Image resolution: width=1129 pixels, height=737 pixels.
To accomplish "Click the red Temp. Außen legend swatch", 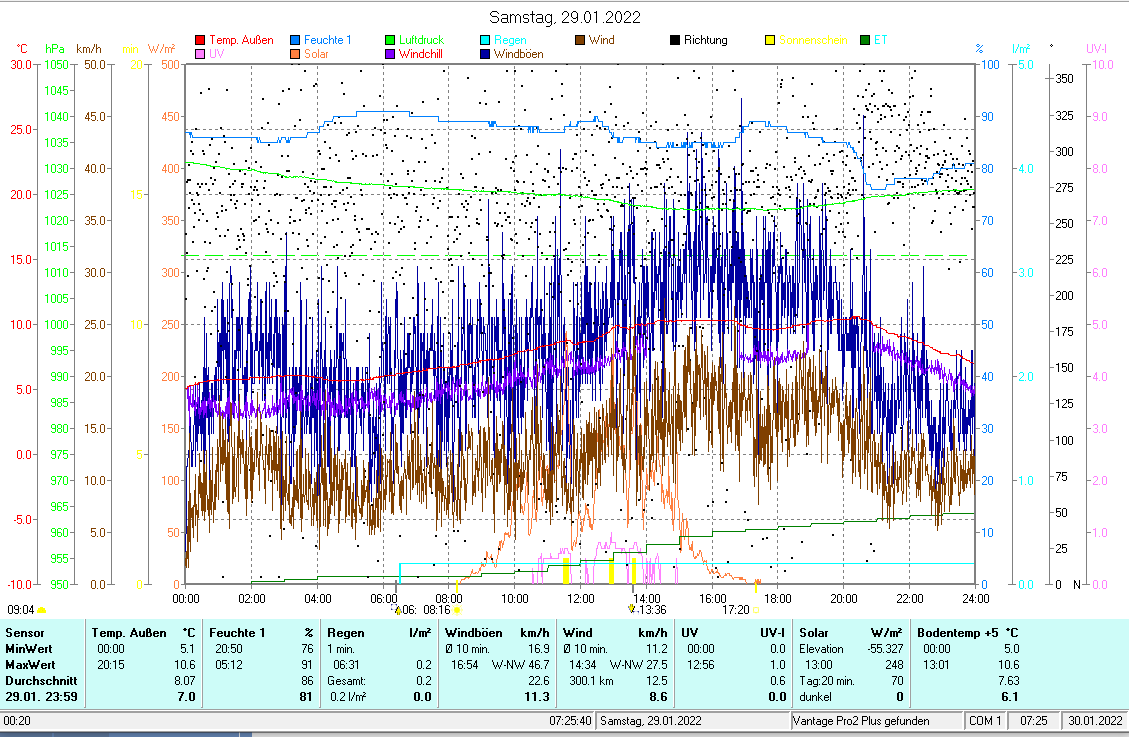I will [x=200, y=40].
